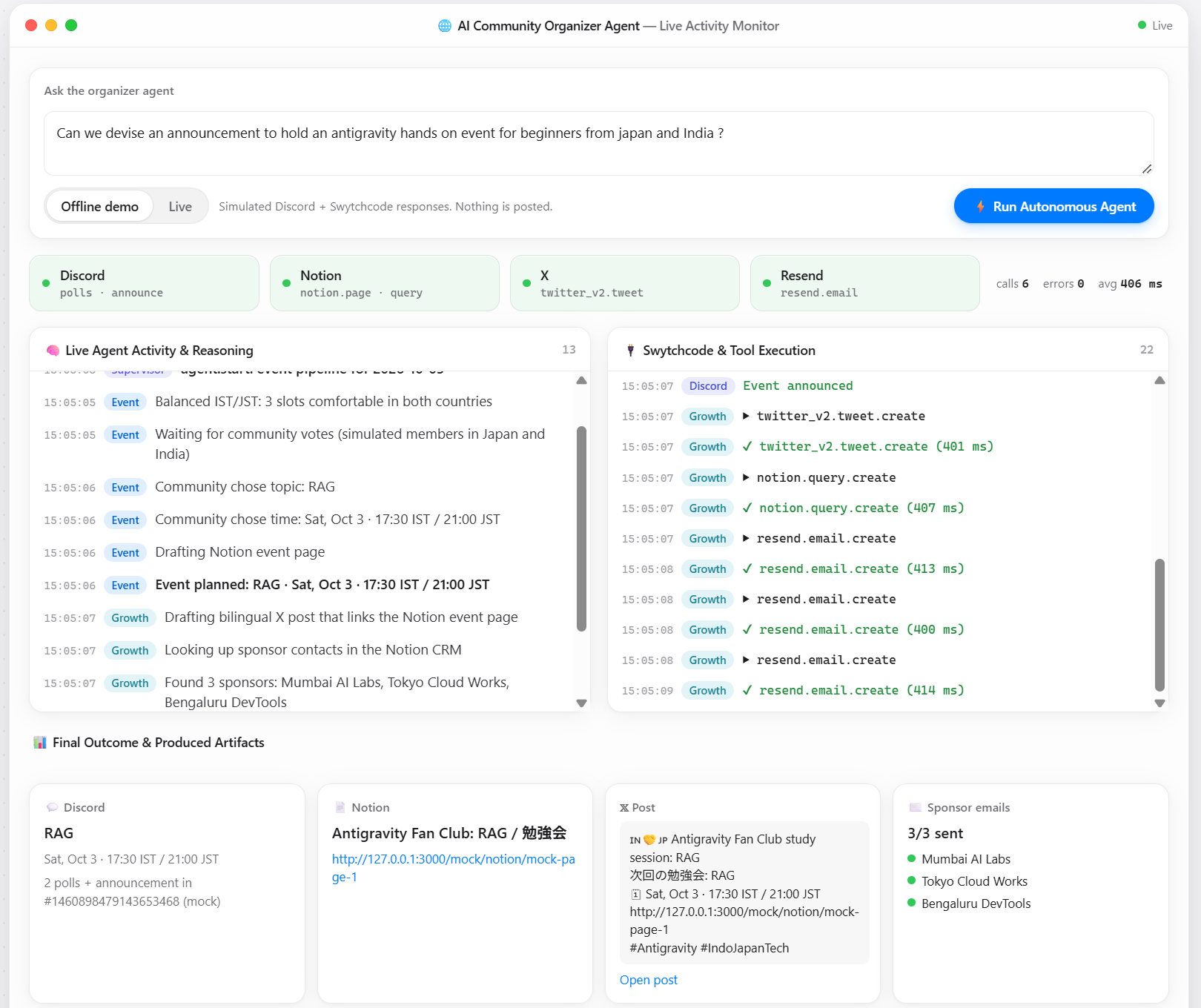Viewport: 1201px width, 1008px height.
Task: Click 'Bengaluru DevTools' in sponsor emails list
Action: coord(976,903)
